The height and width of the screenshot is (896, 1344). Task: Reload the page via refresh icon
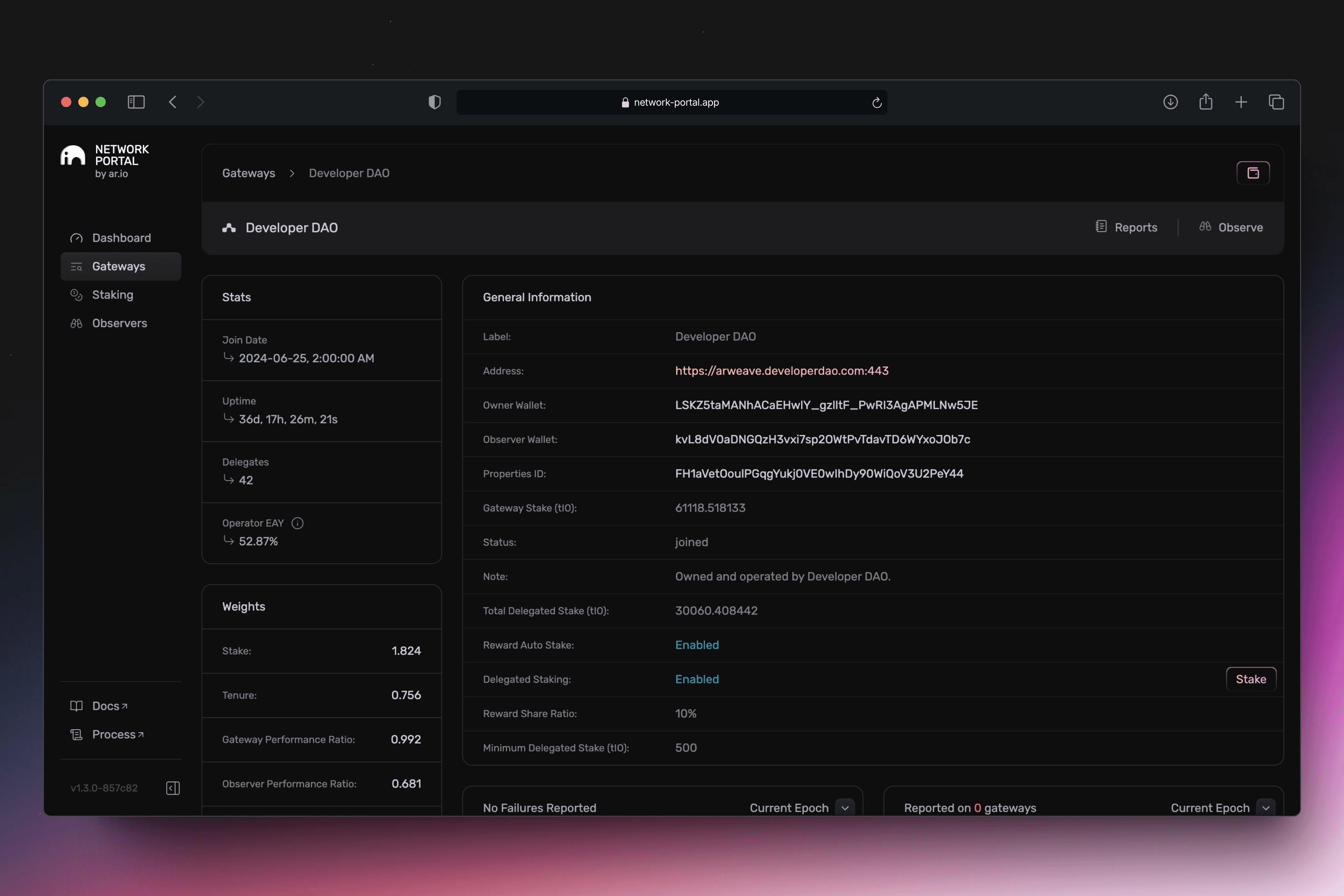[876, 103]
